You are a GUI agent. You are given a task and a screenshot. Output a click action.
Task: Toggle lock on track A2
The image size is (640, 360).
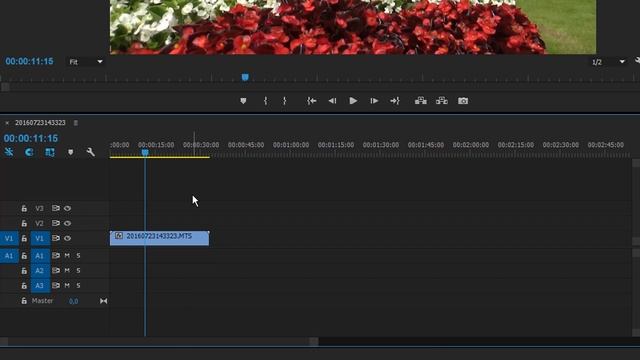pos(24,271)
